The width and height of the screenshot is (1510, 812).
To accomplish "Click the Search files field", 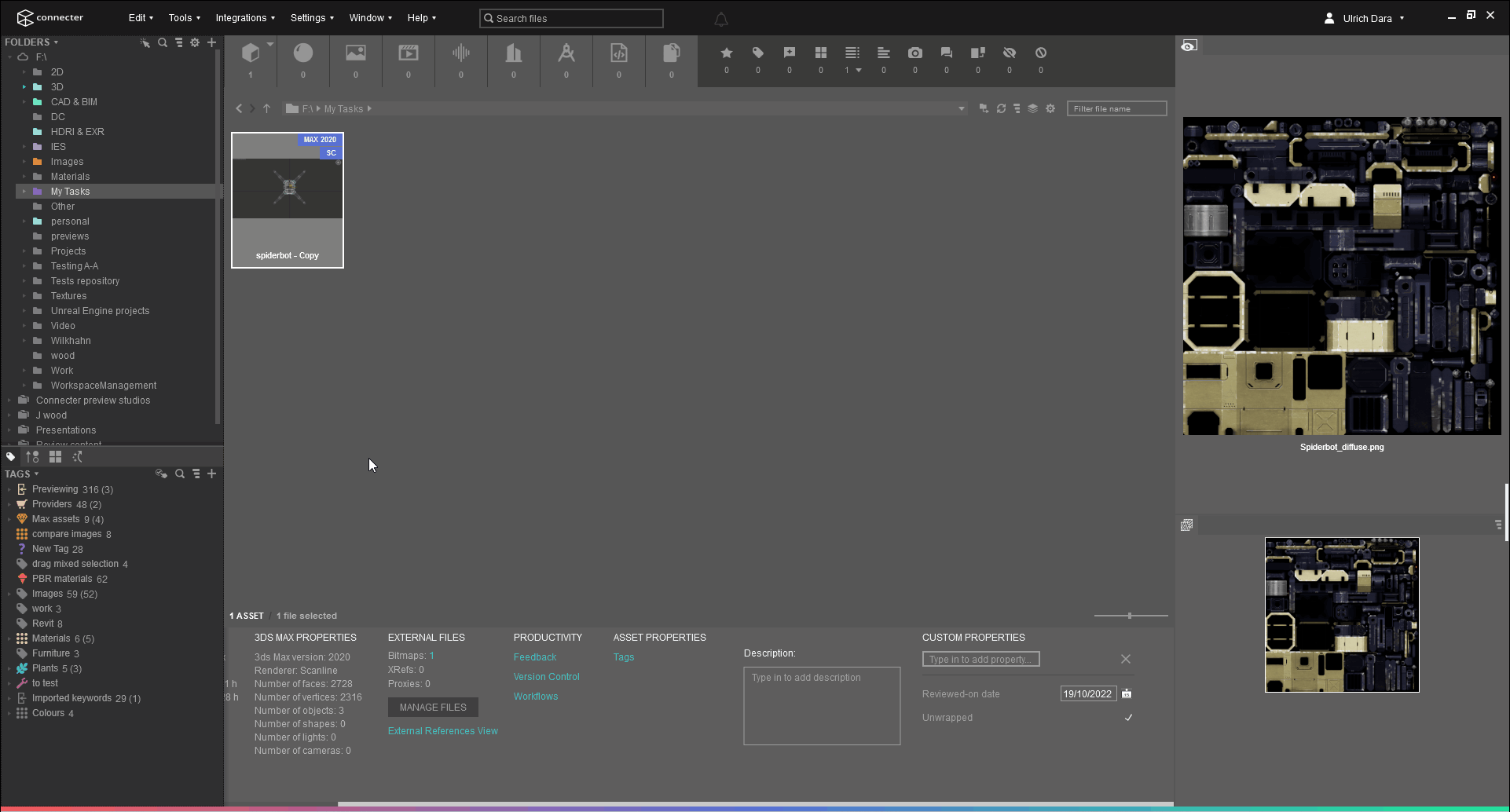I will point(571,18).
